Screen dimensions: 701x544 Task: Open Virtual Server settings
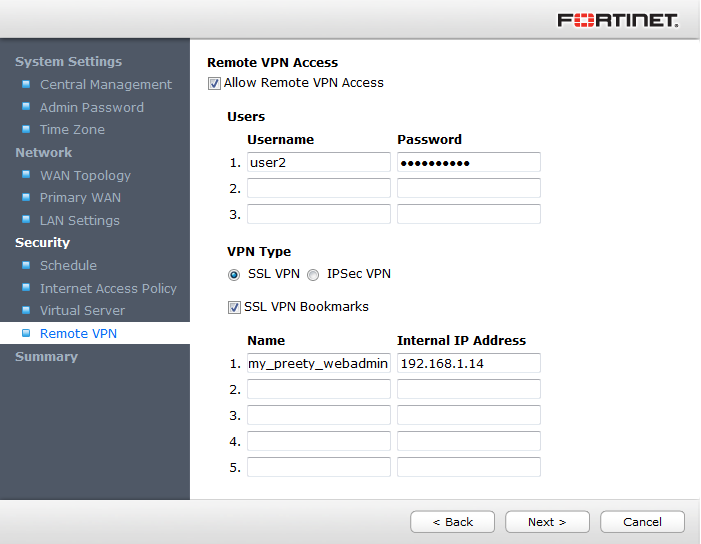82,311
